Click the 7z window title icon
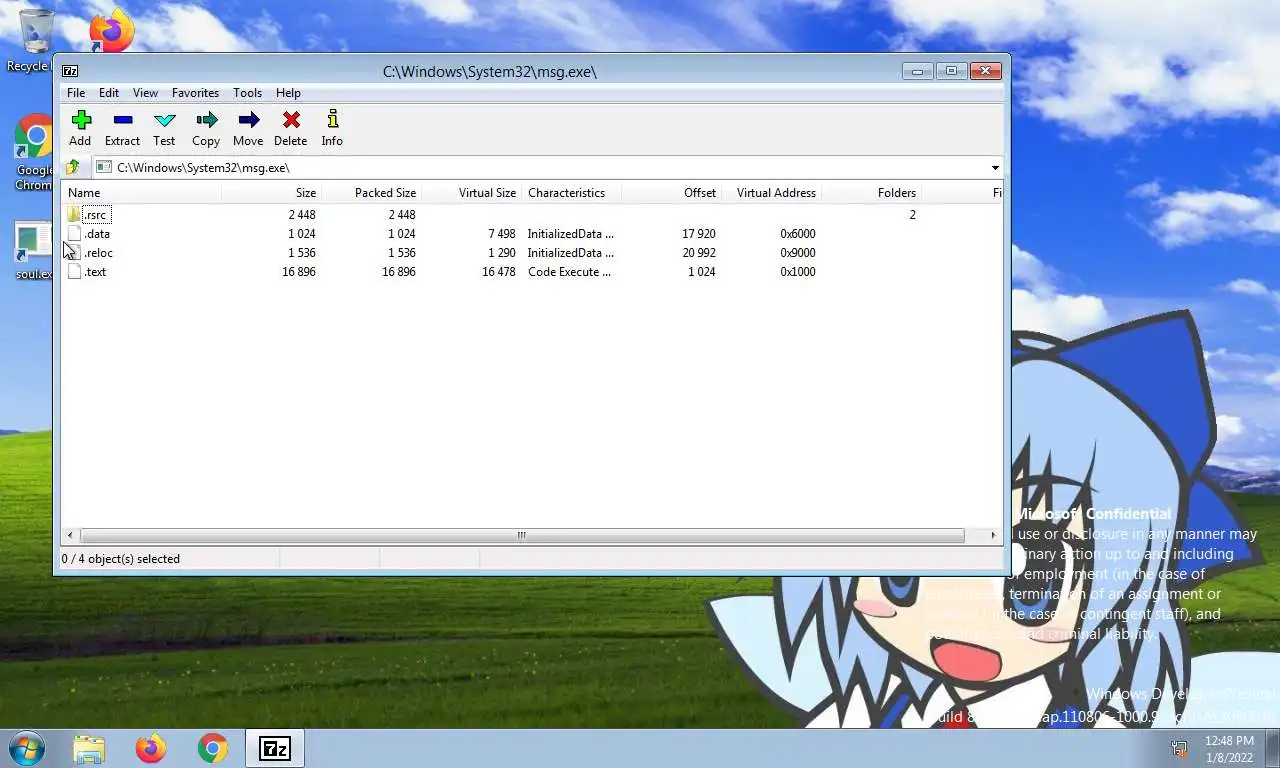This screenshot has width=1280, height=768. tap(70, 71)
